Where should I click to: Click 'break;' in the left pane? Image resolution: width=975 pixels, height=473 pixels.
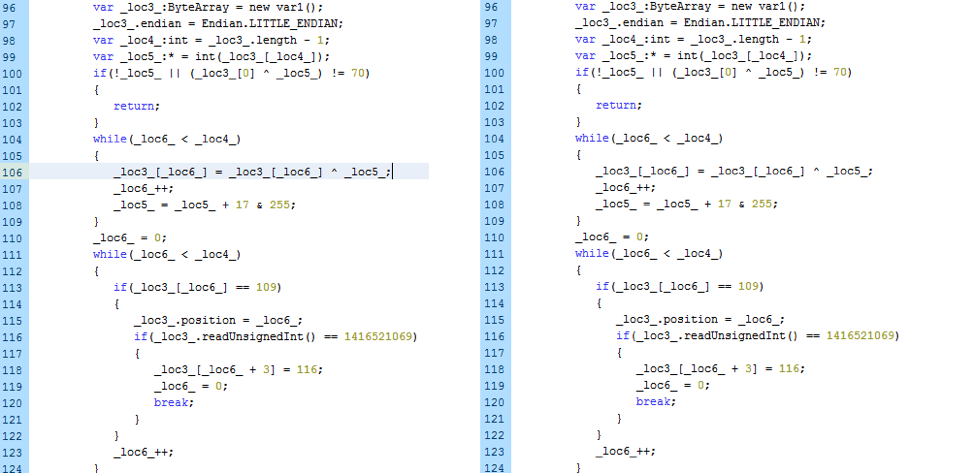click(174, 402)
